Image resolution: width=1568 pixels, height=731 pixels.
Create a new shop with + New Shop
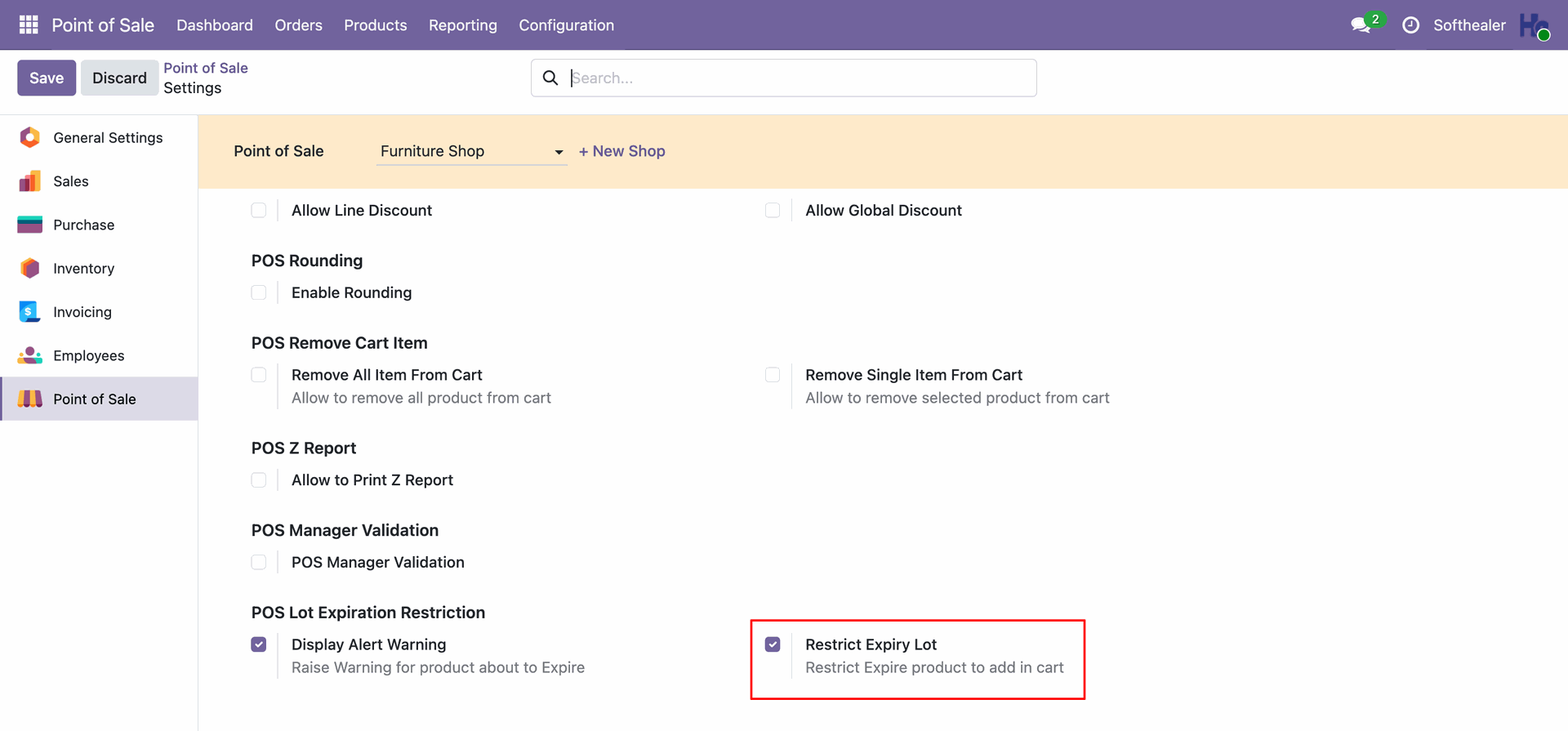pos(622,151)
